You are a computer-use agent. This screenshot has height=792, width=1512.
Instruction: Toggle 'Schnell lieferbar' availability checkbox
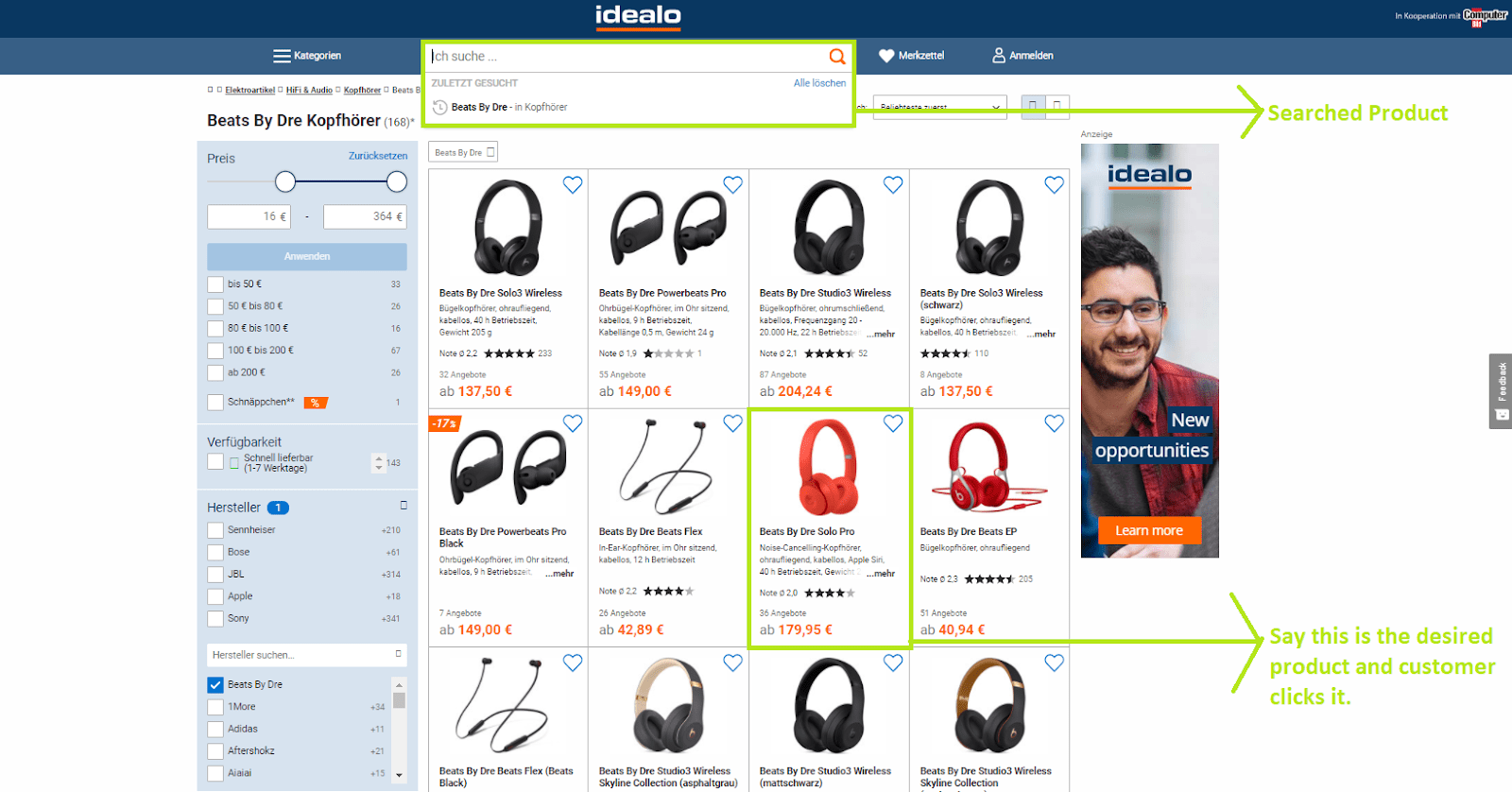click(215, 462)
